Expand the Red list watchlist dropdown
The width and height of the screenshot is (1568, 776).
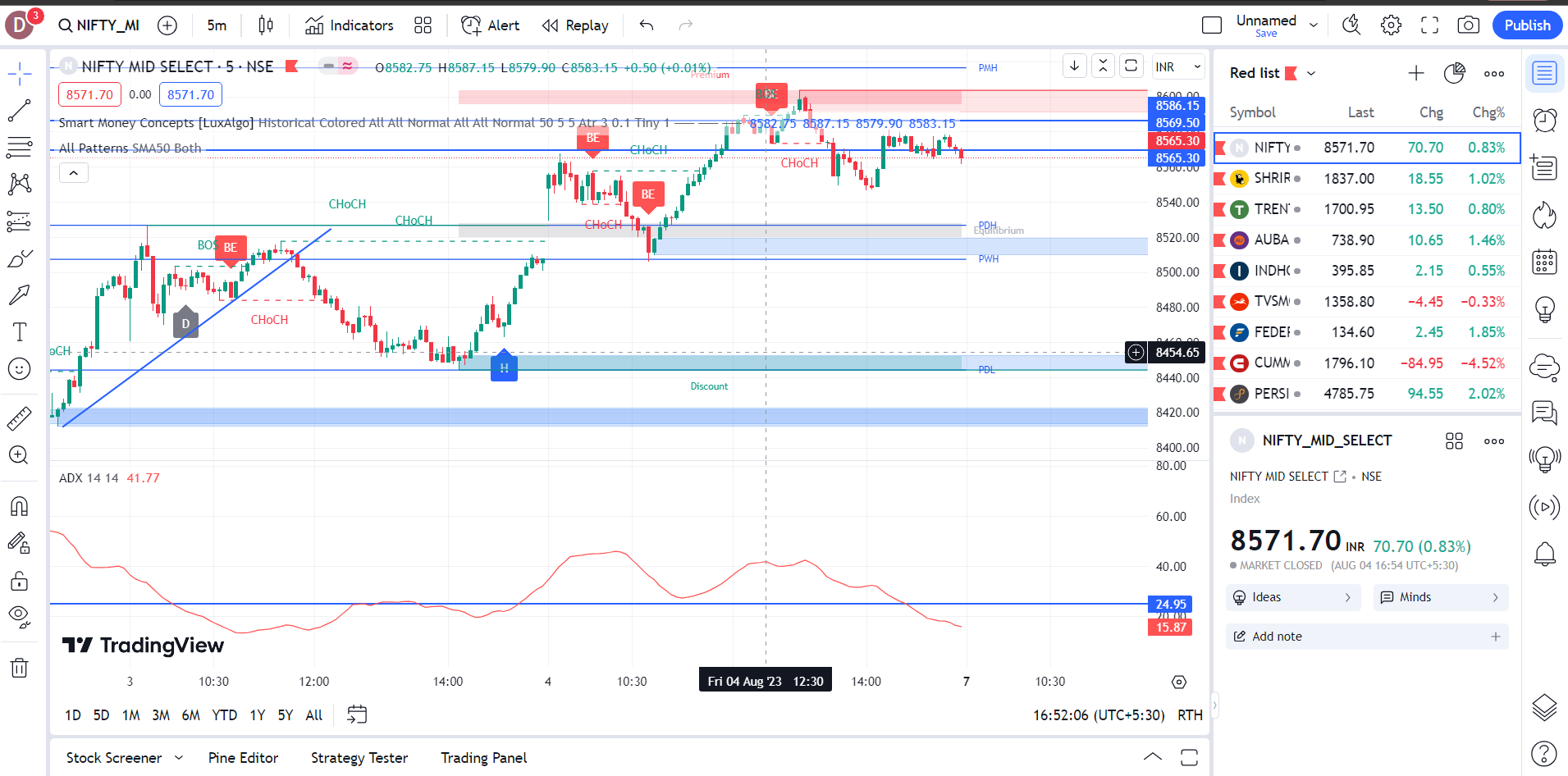coord(1310,73)
